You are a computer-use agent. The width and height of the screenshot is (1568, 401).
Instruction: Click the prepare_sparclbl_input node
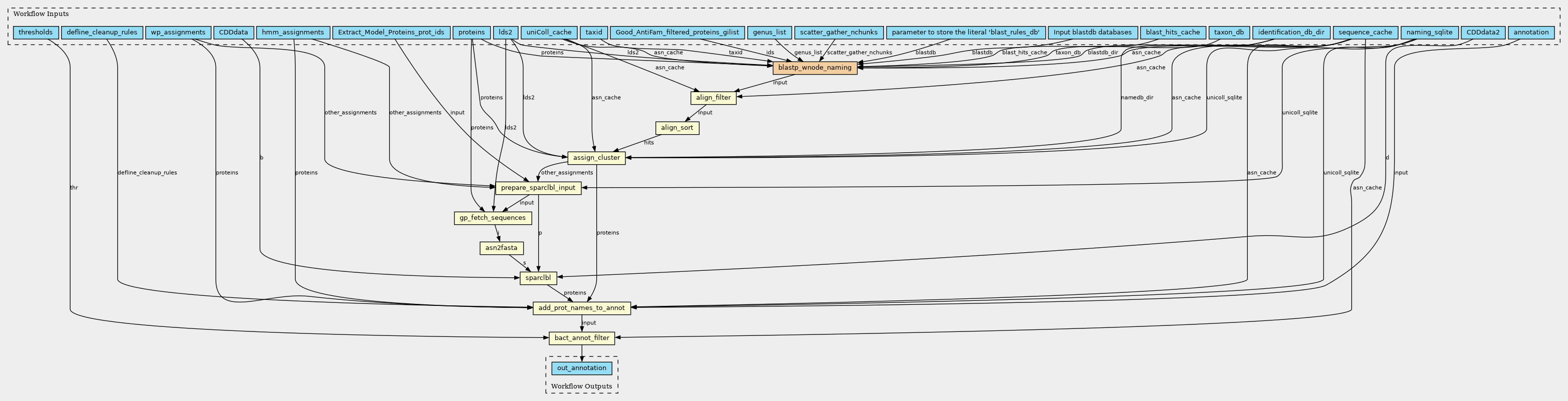[538, 187]
